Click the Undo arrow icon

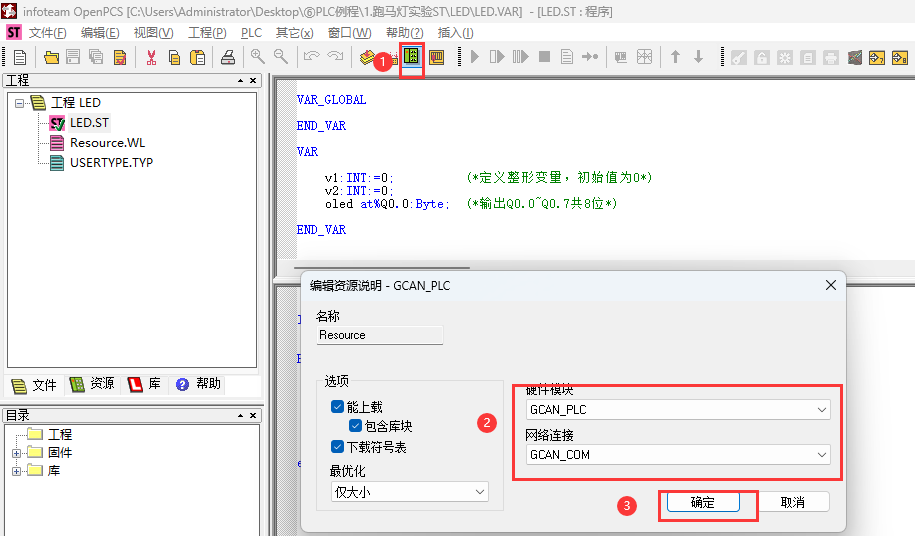(312, 57)
